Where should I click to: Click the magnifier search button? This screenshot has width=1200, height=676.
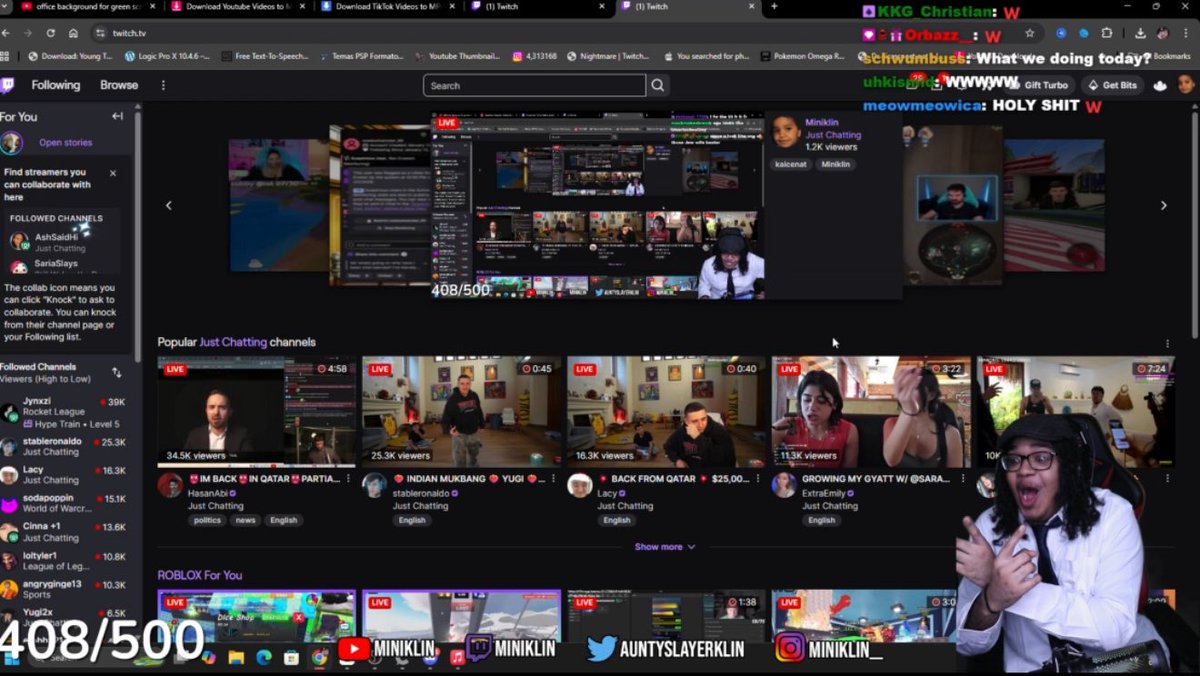(658, 85)
